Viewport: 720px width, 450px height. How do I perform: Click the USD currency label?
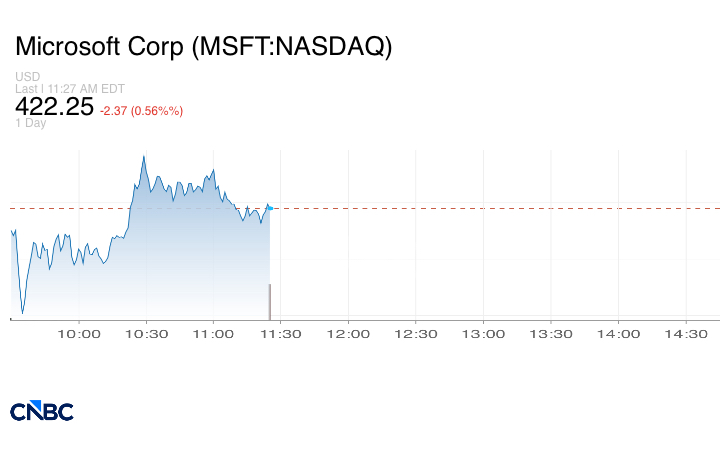tap(27, 77)
